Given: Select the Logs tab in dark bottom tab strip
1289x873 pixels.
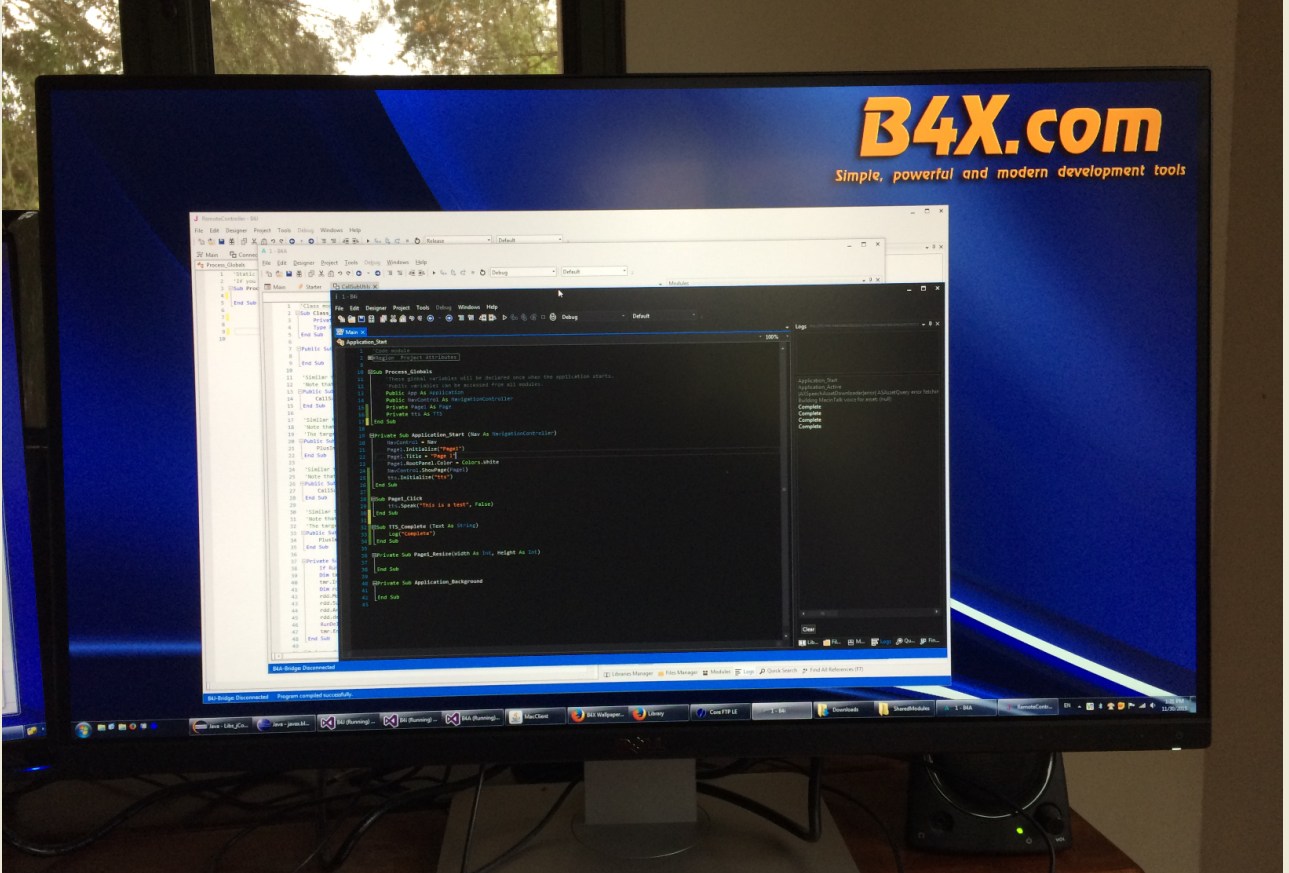Looking at the screenshot, I should coord(882,641).
